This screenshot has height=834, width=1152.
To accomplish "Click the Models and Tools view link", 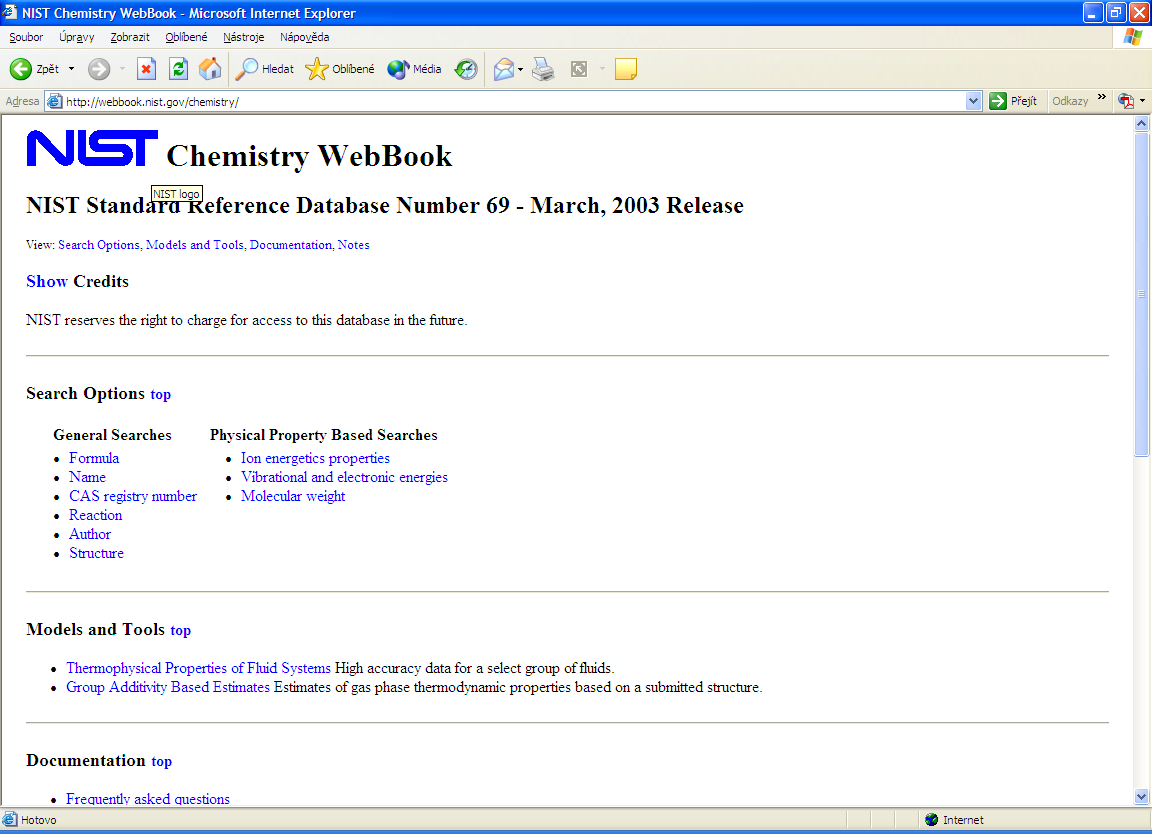I will tap(195, 245).
